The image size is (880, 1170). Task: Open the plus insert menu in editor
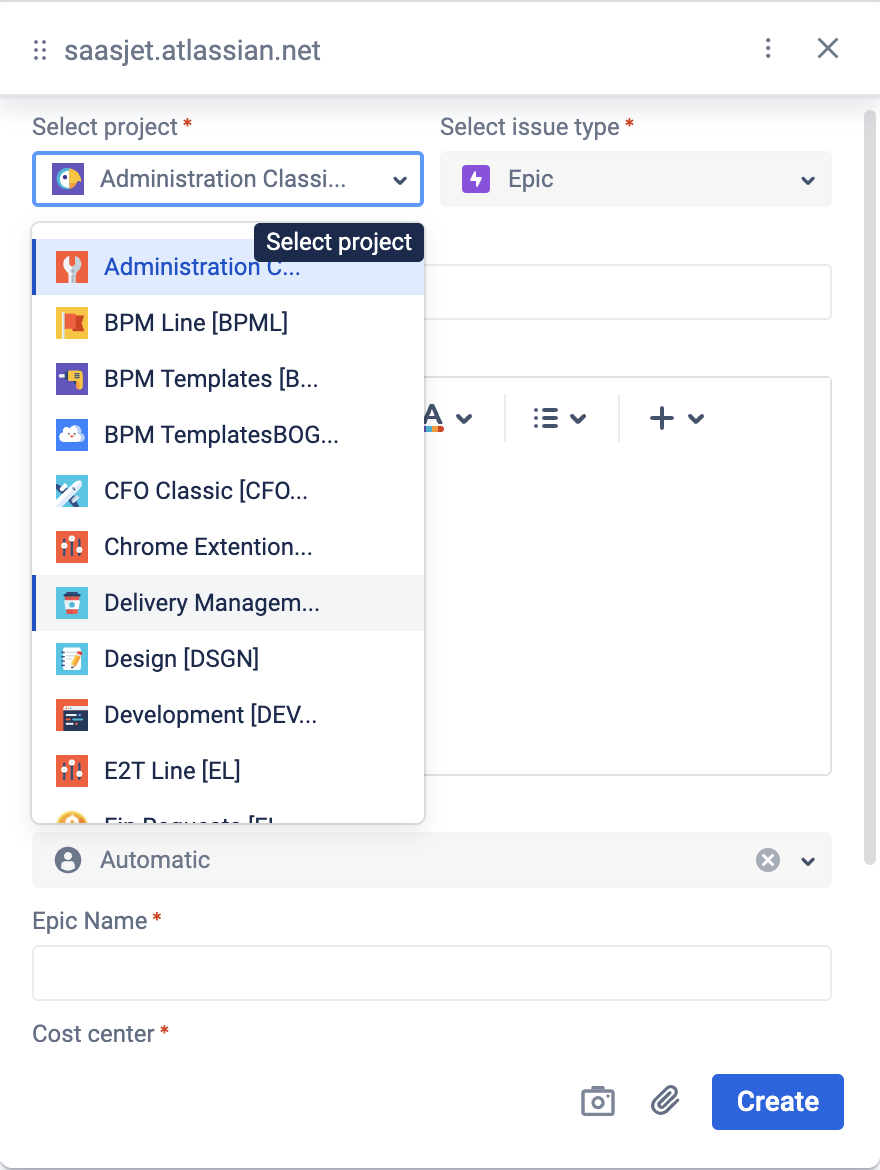(x=677, y=418)
